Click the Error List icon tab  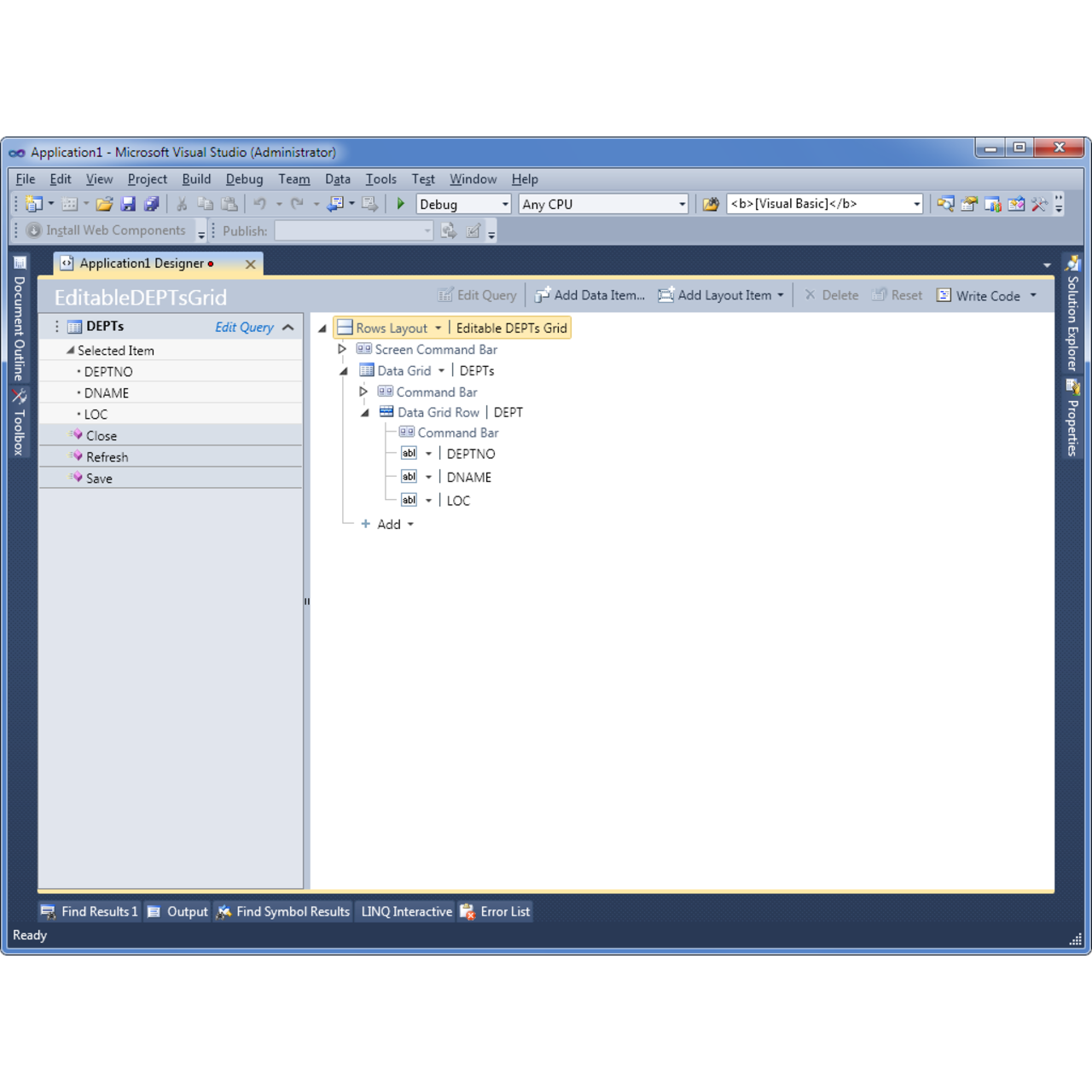[496, 911]
